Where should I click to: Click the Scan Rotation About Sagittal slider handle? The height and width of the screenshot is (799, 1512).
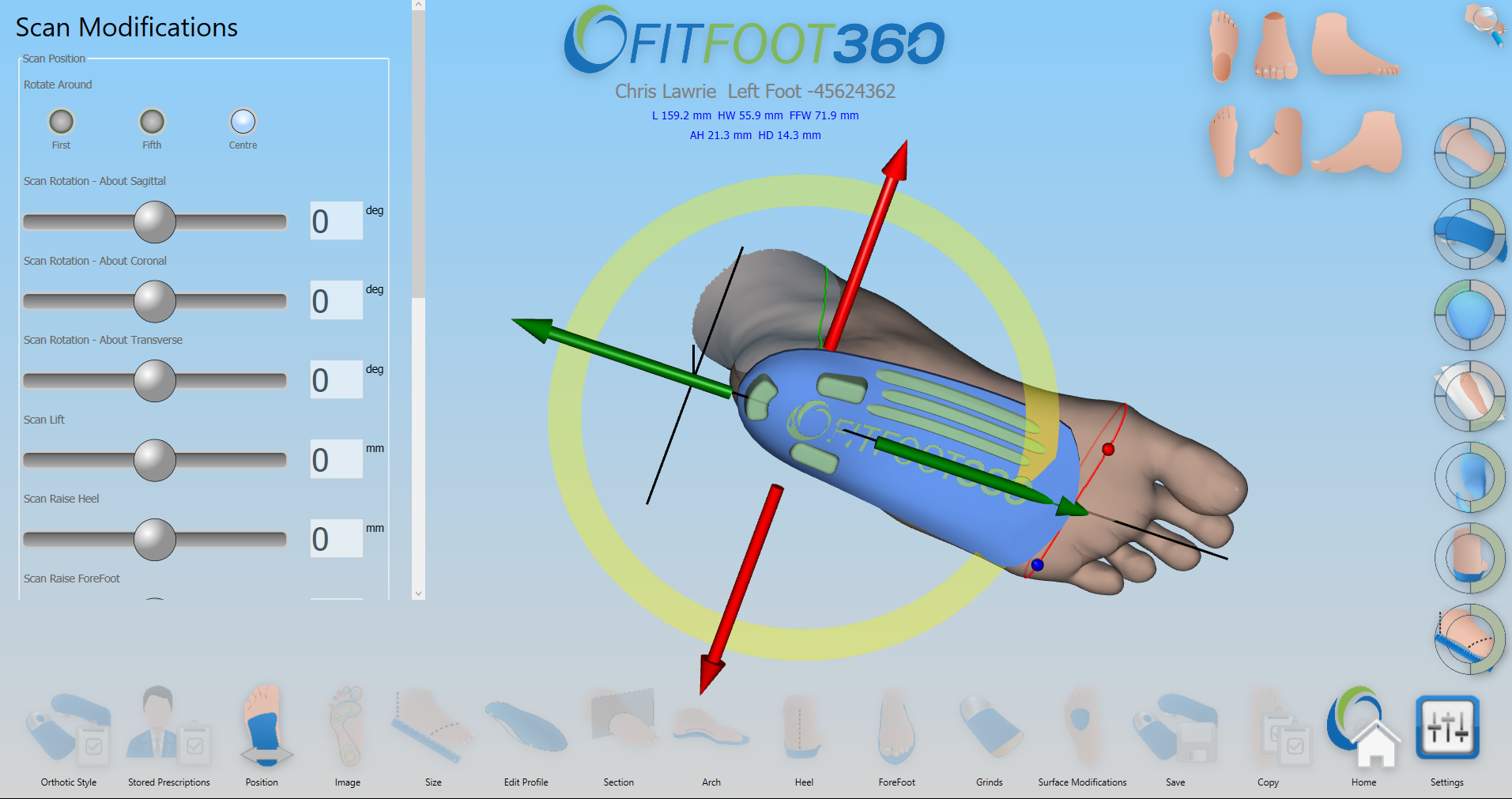coord(155,222)
